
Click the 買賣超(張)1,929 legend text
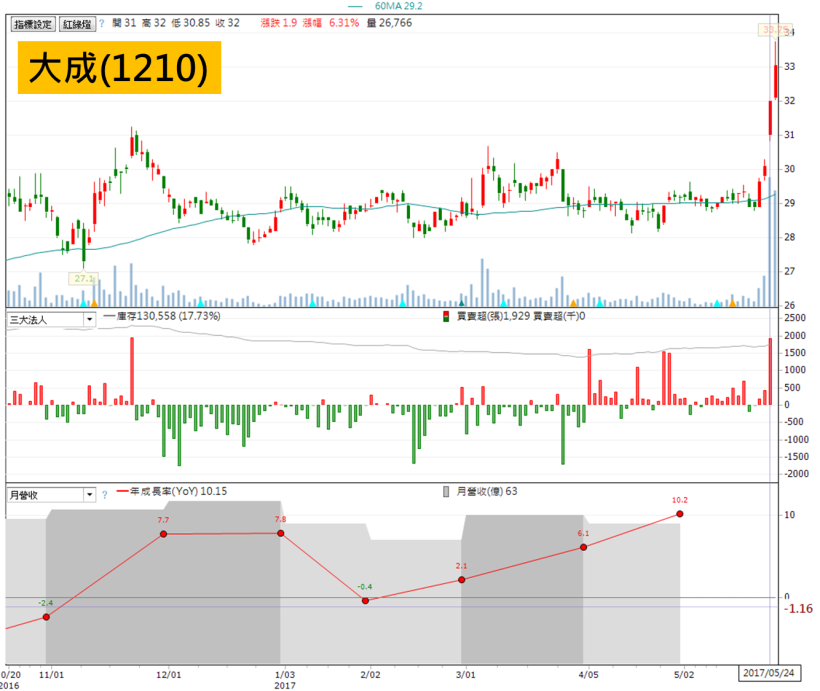tap(493, 316)
